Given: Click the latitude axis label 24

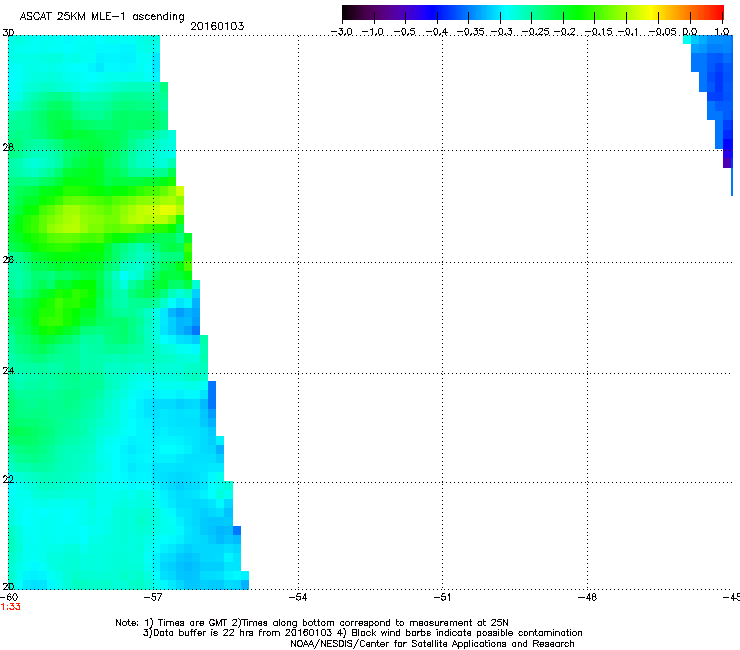Looking at the screenshot, I should tap(8, 371).
